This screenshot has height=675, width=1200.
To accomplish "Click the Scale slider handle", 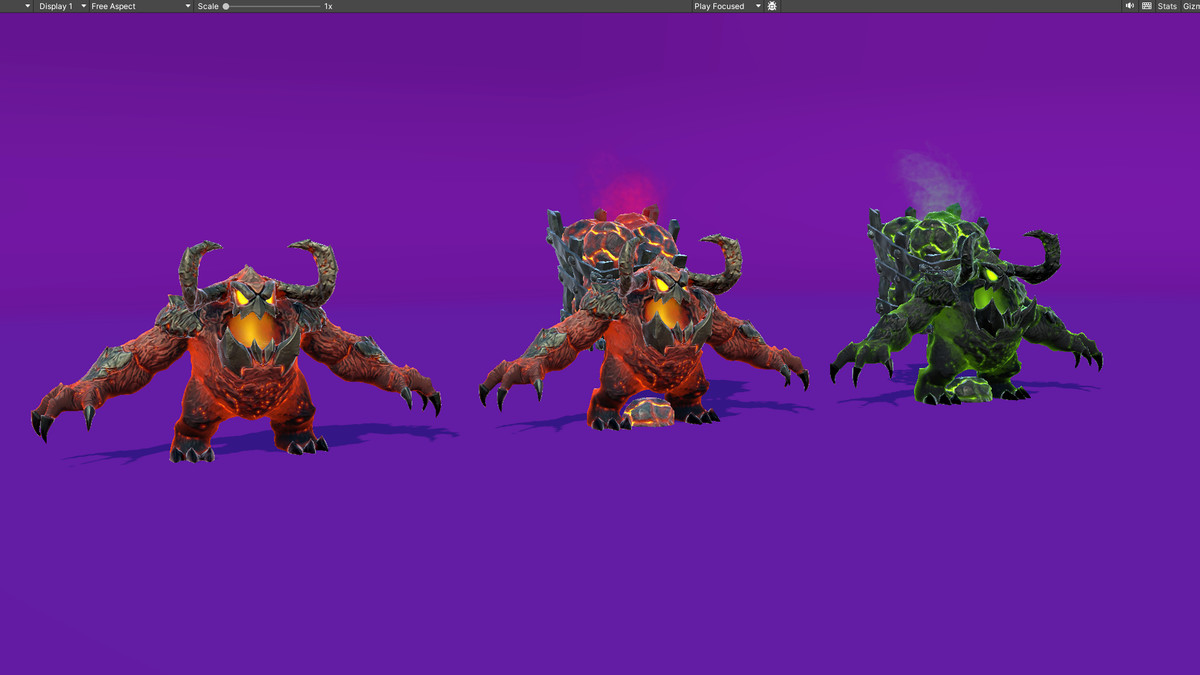I will pyautogui.click(x=227, y=6).
